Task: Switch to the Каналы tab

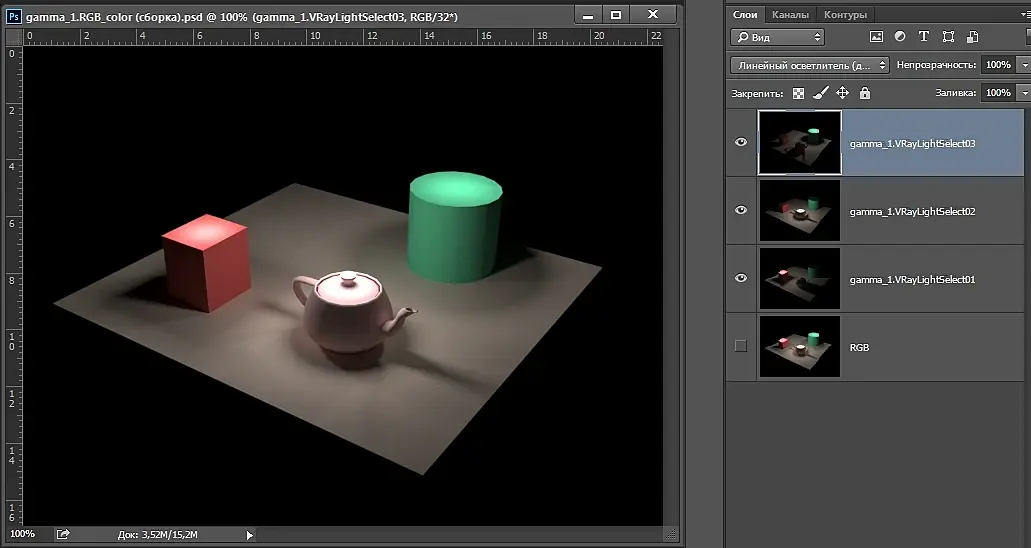Action: click(x=790, y=15)
